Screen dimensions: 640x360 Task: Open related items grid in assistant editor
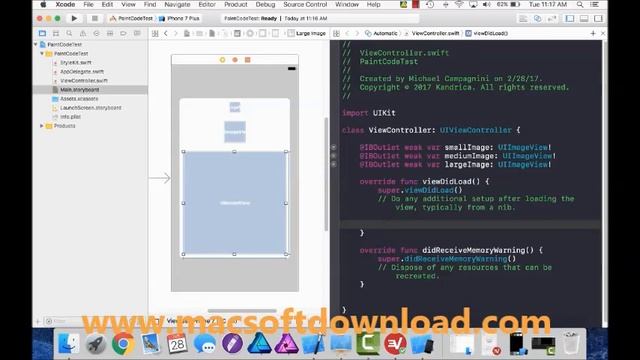click(336, 33)
